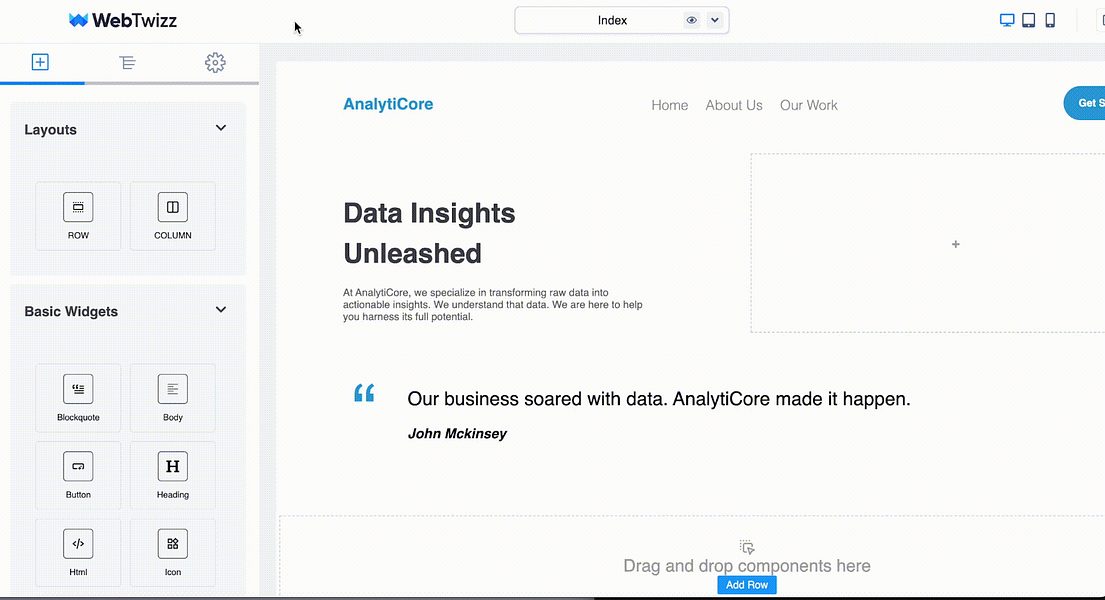Choose the Icon widget

coord(173,552)
